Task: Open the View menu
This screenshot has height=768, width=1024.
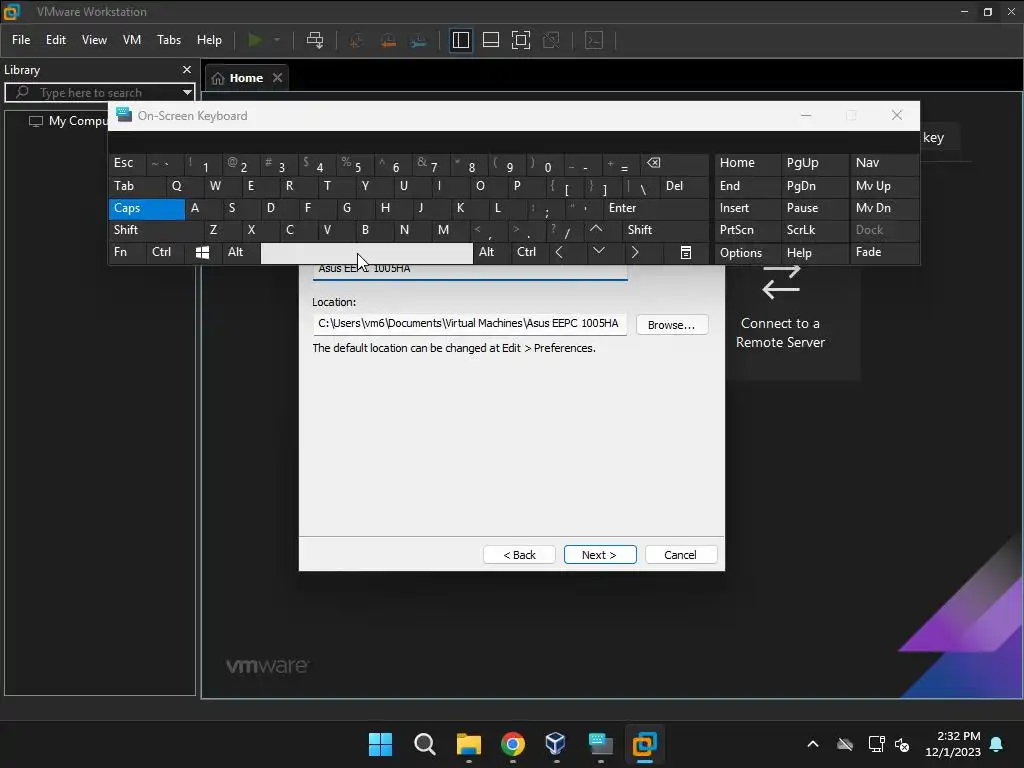Action: pos(94,40)
